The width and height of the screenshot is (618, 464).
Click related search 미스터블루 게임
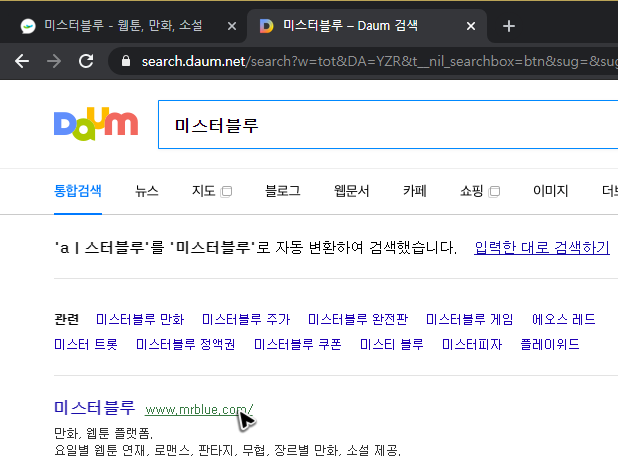pos(470,319)
